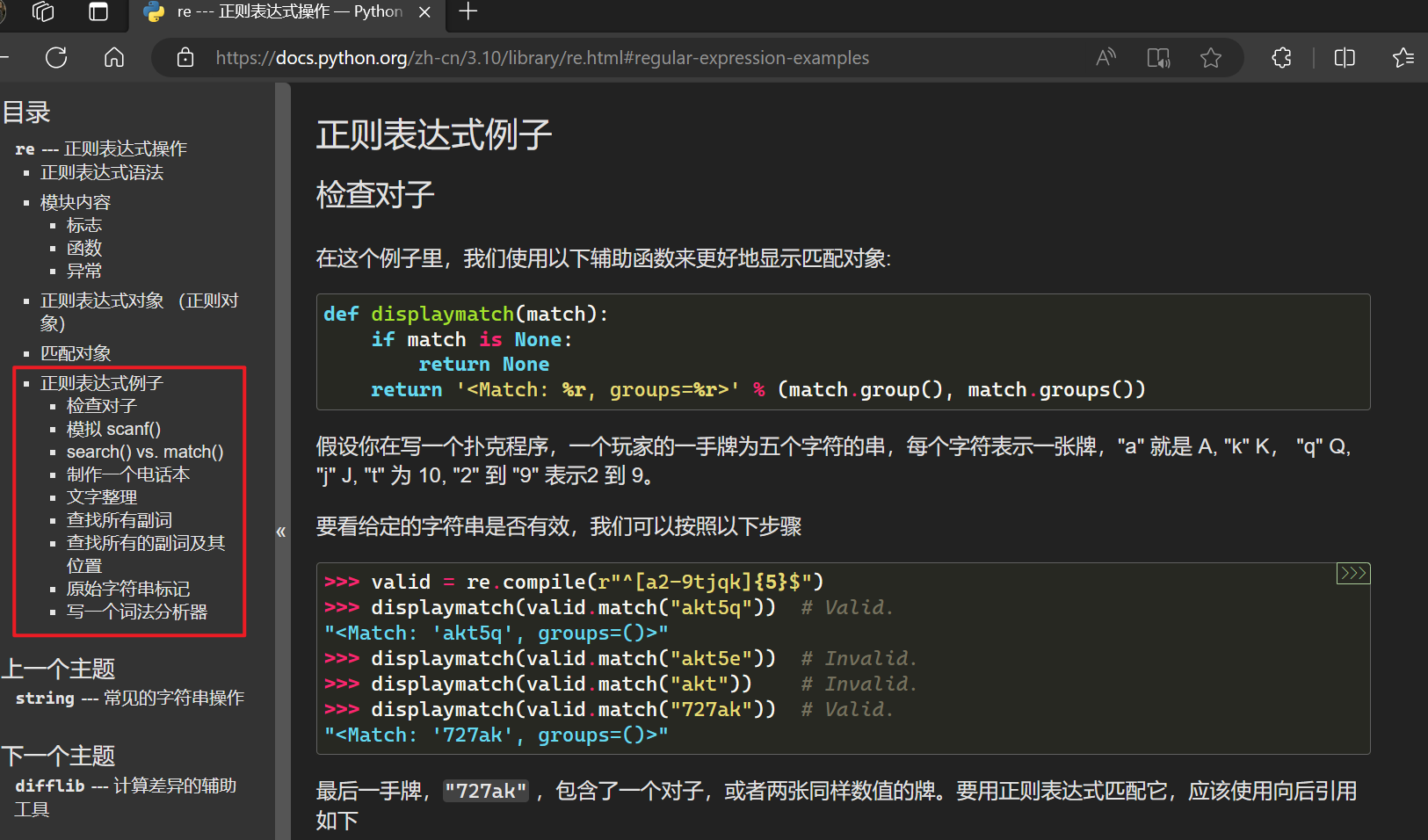Go to 正则表达式例子 sidebar link
The width and height of the screenshot is (1428, 840).
click(x=102, y=383)
